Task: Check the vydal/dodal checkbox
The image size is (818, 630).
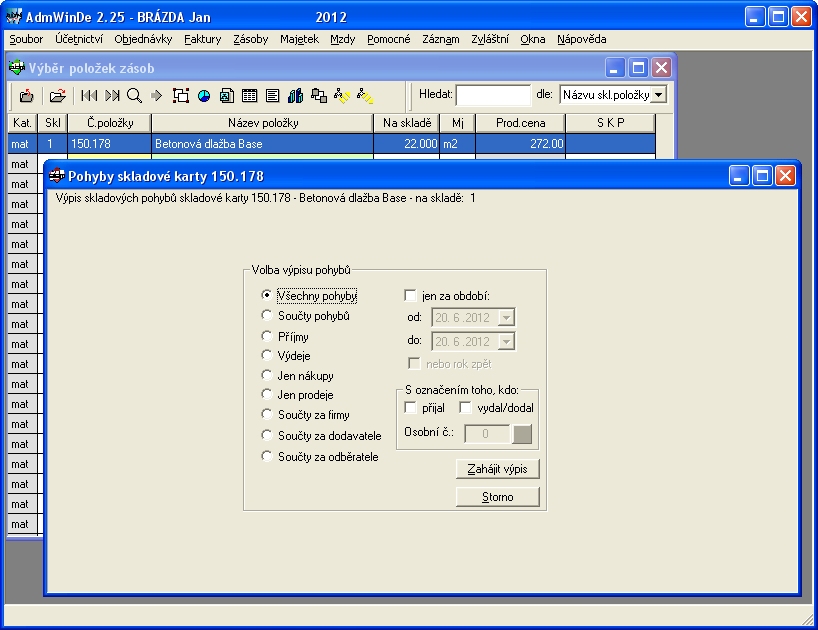Action: pyautogui.click(x=465, y=407)
